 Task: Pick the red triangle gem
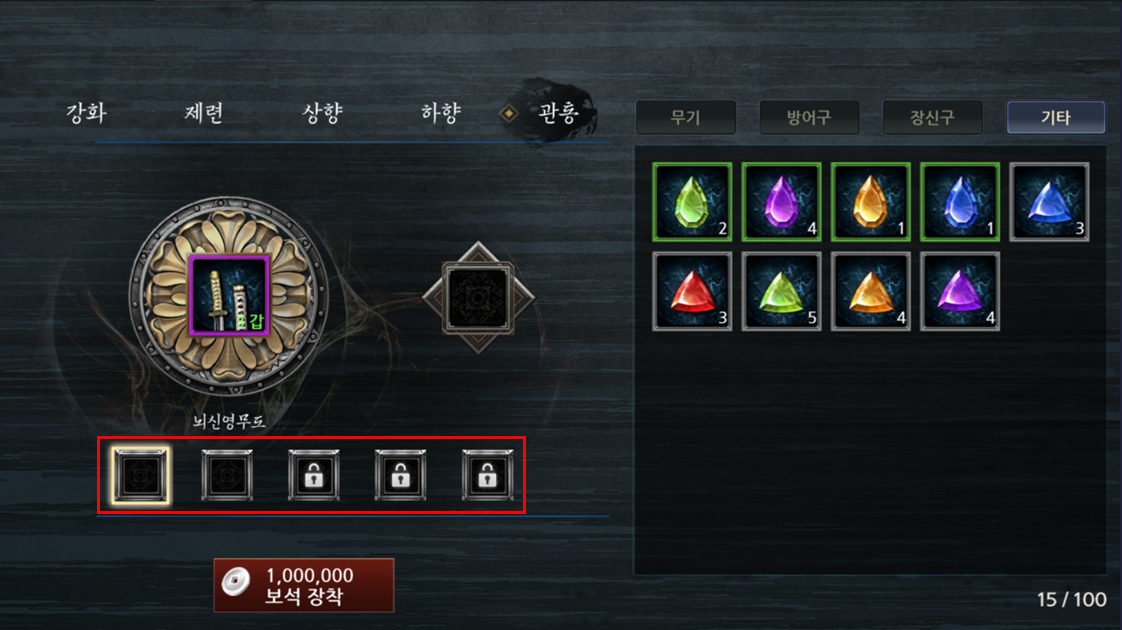point(692,291)
